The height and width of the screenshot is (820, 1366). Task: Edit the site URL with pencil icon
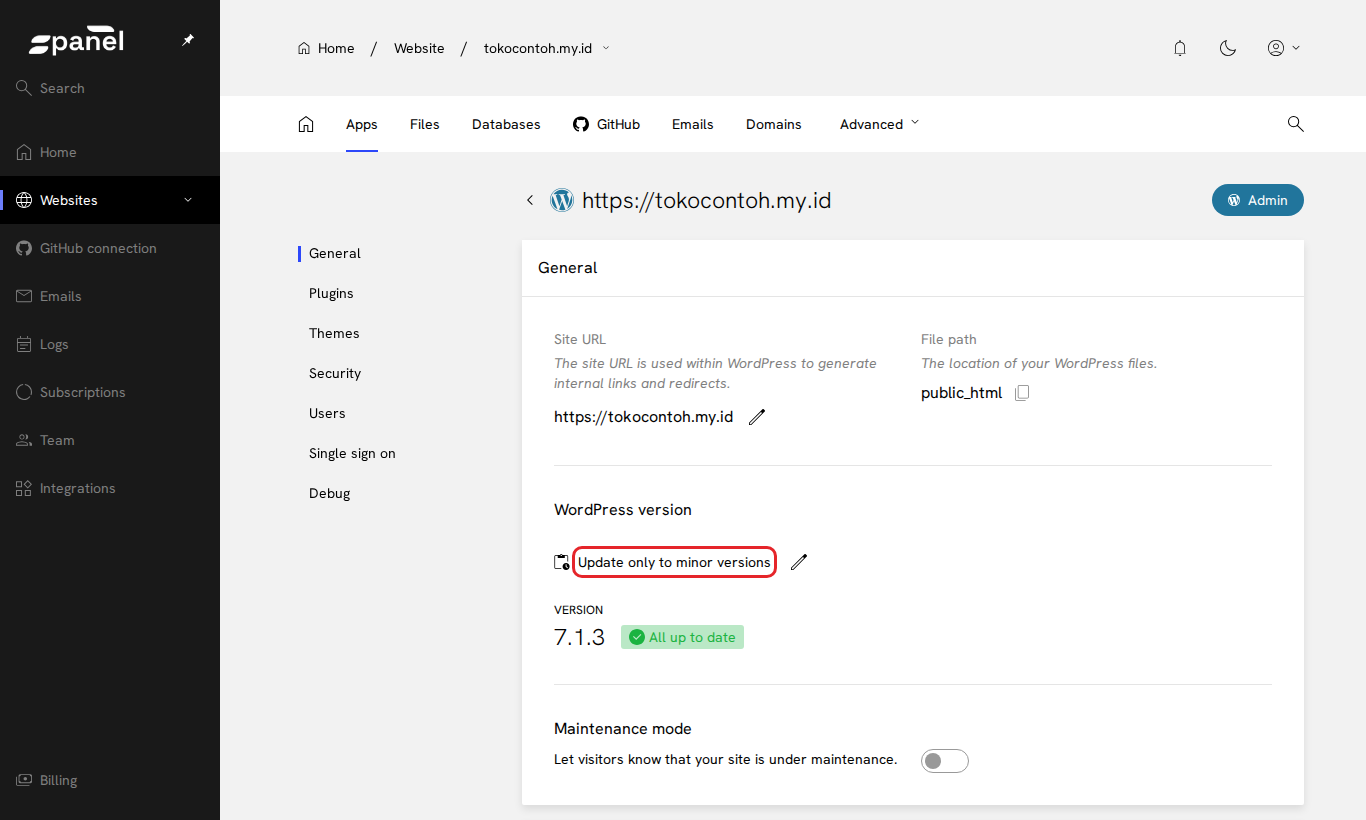click(x=757, y=417)
